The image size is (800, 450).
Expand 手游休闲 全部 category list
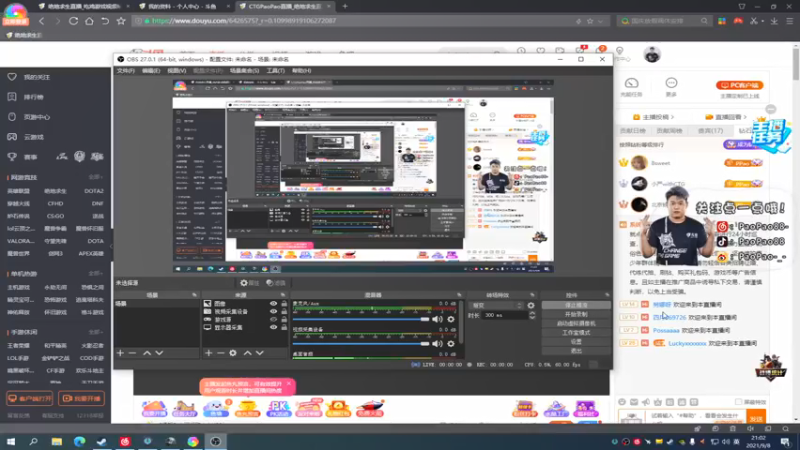coord(95,332)
